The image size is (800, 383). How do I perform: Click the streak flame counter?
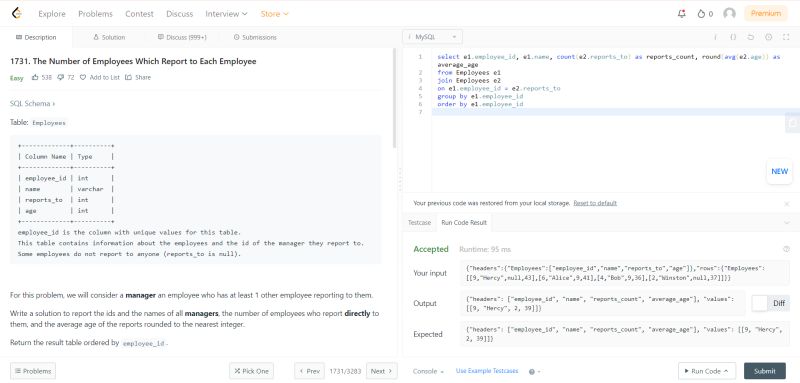point(705,14)
